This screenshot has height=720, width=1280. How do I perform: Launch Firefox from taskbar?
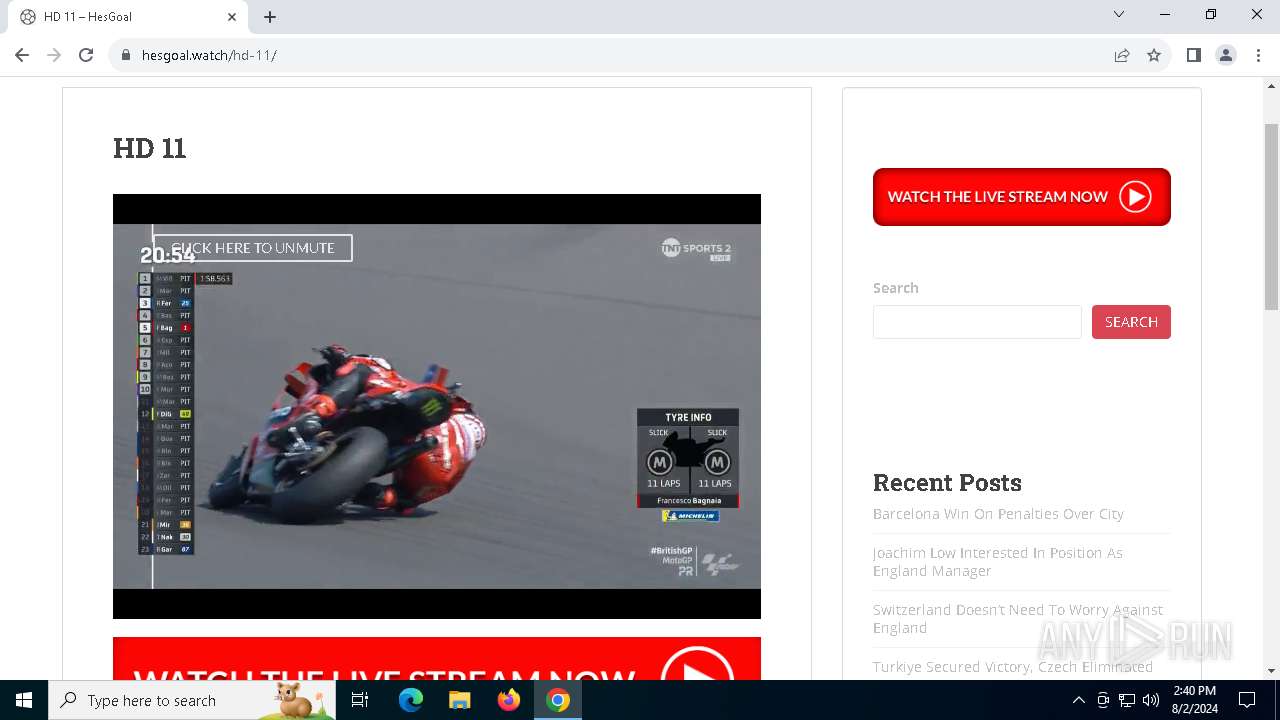(x=509, y=700)
